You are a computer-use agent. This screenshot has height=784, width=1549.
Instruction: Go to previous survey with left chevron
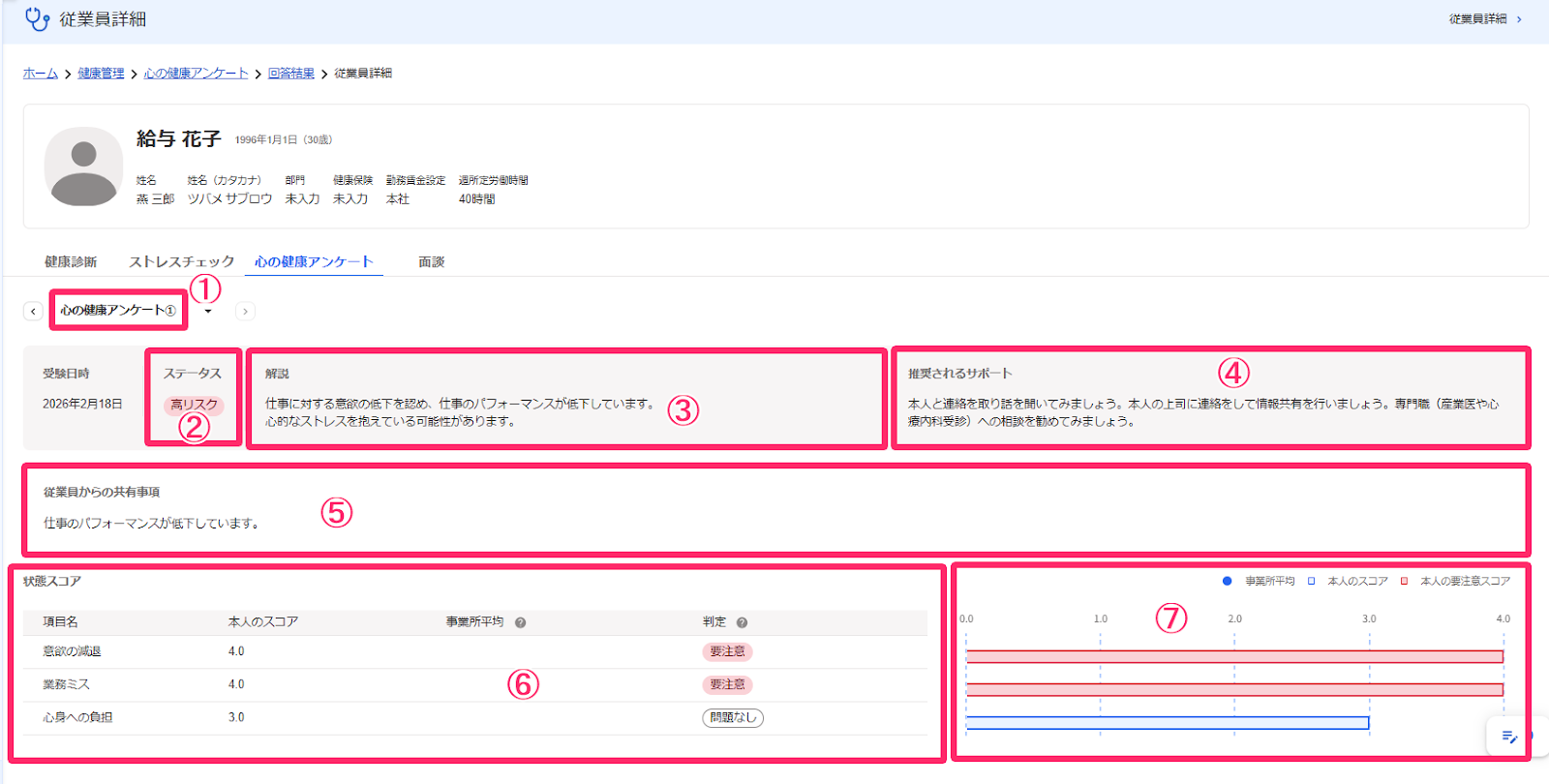[x=33, y=311]
